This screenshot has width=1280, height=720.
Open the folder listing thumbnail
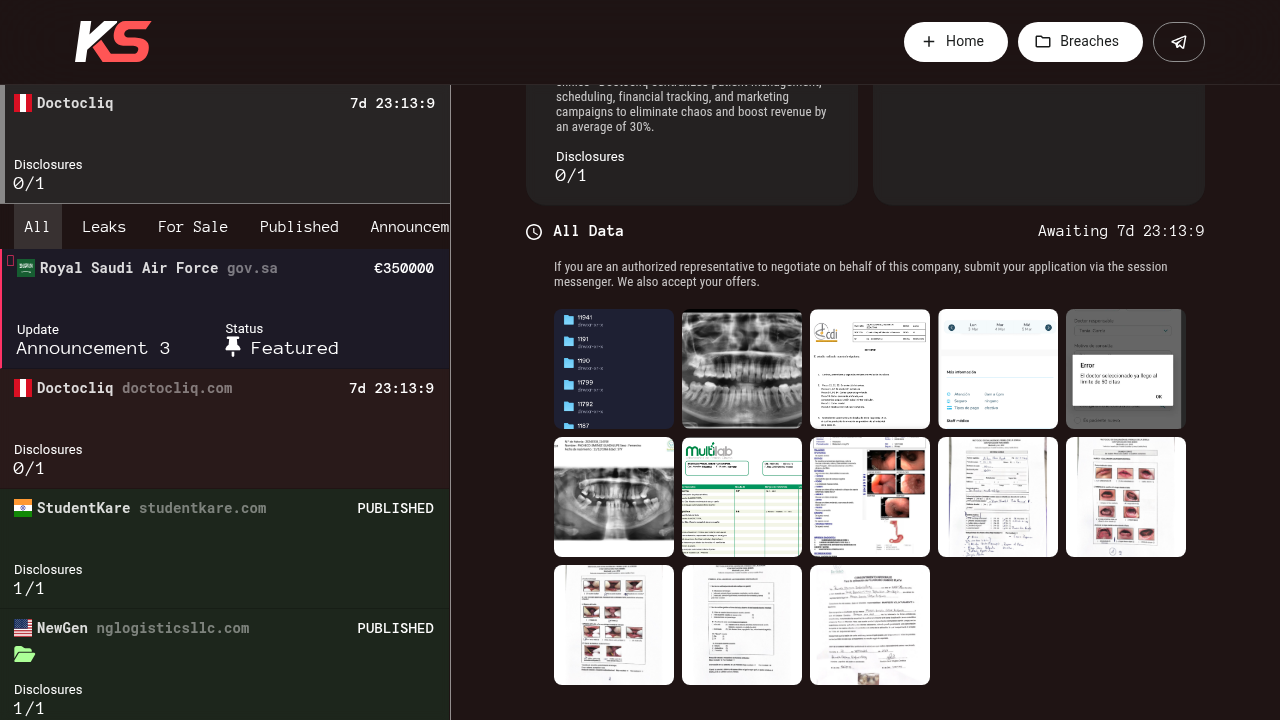tap(614, 369)
